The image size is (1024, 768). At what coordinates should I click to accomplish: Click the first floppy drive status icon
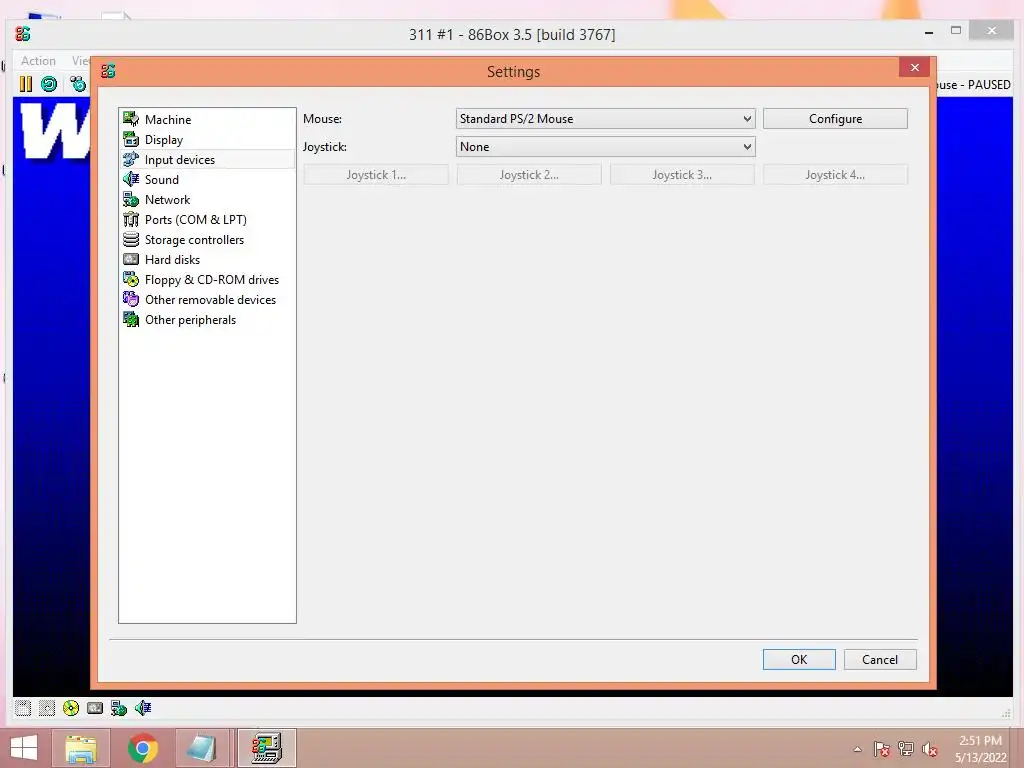click(x=23, y=708)
